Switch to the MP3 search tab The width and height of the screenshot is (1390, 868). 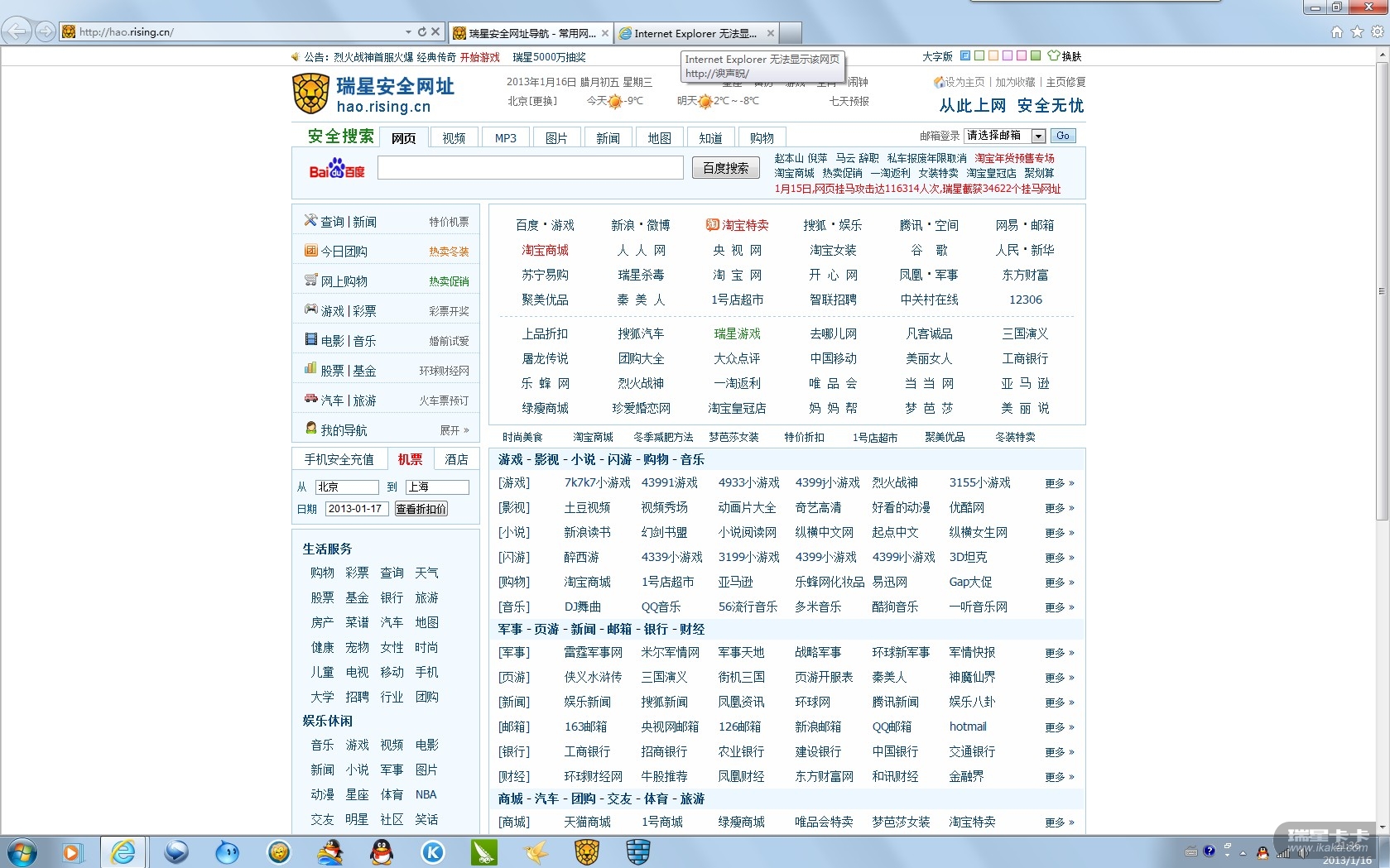click(505, 138)
